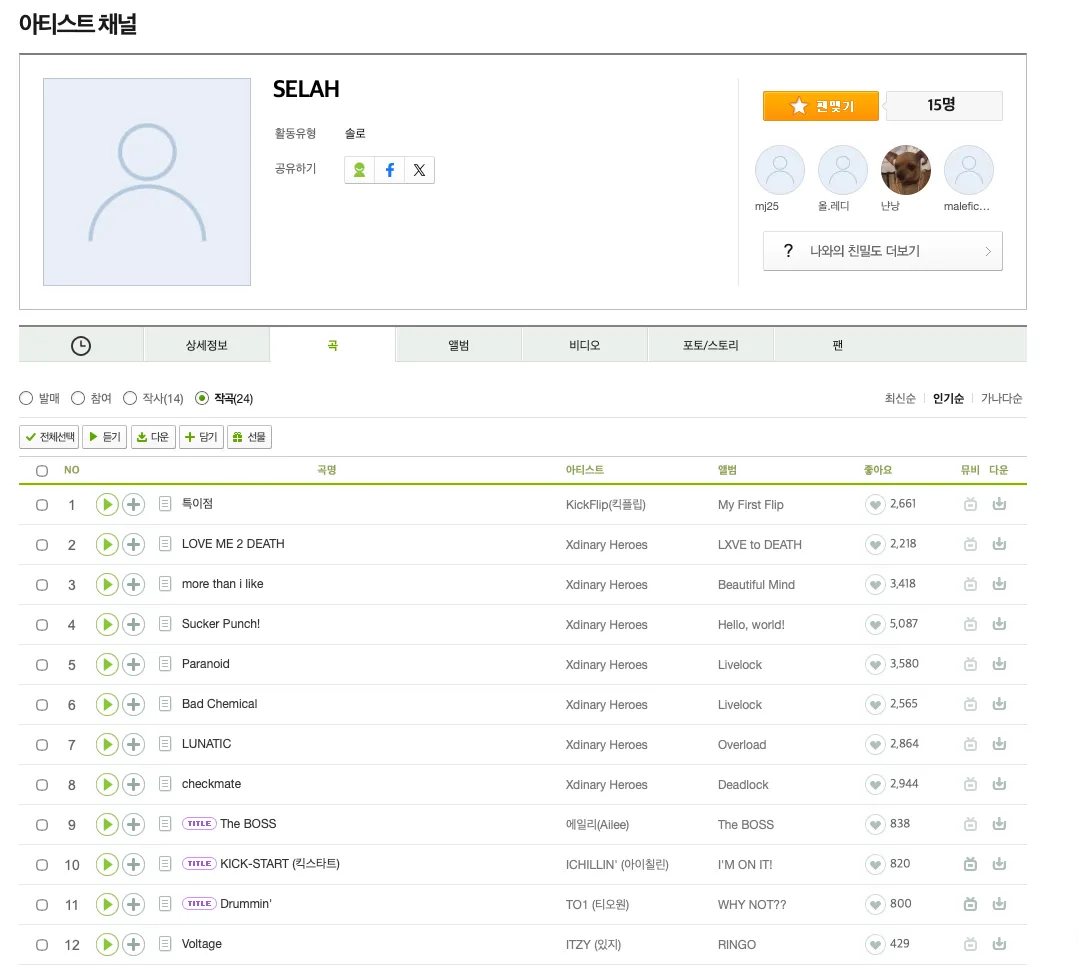Download Paranoid track icon

tap(999, 664)
